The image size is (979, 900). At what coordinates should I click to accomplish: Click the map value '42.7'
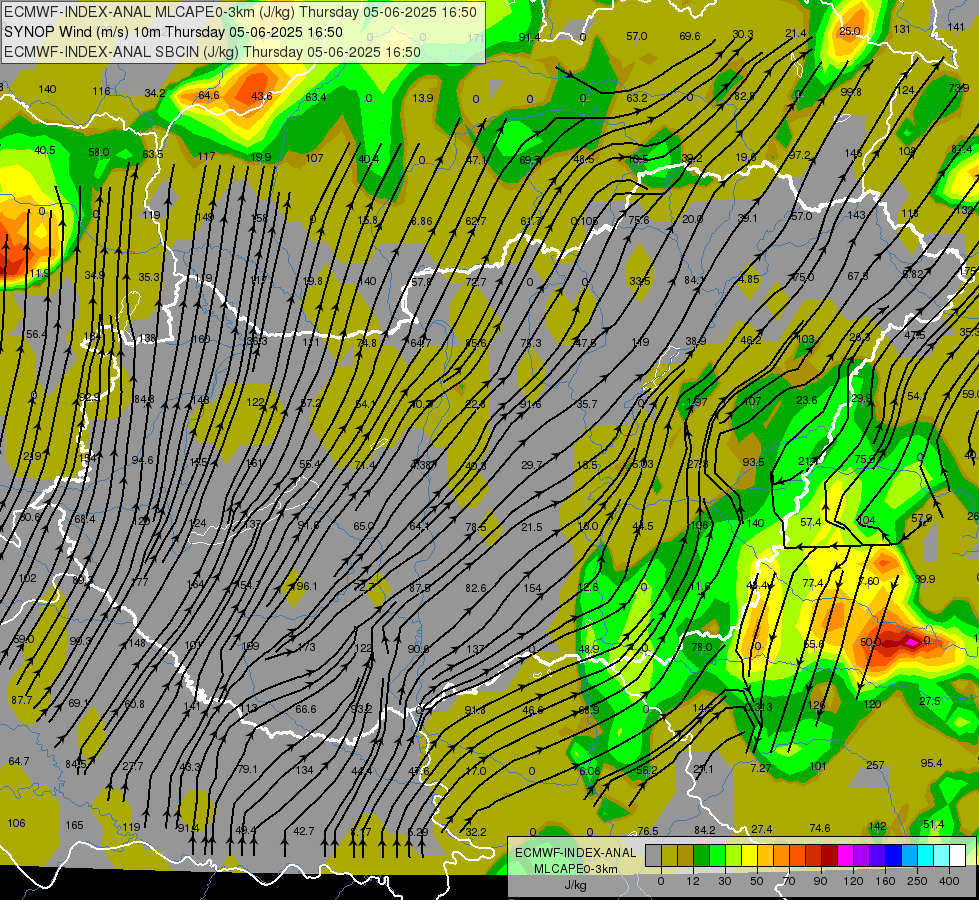click(304, 831)
